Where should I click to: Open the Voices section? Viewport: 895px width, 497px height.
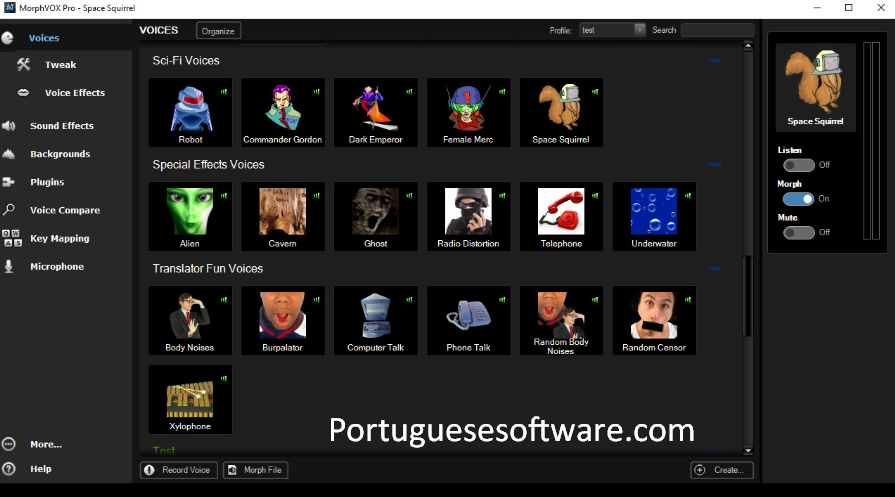click(x=43, y=38)
